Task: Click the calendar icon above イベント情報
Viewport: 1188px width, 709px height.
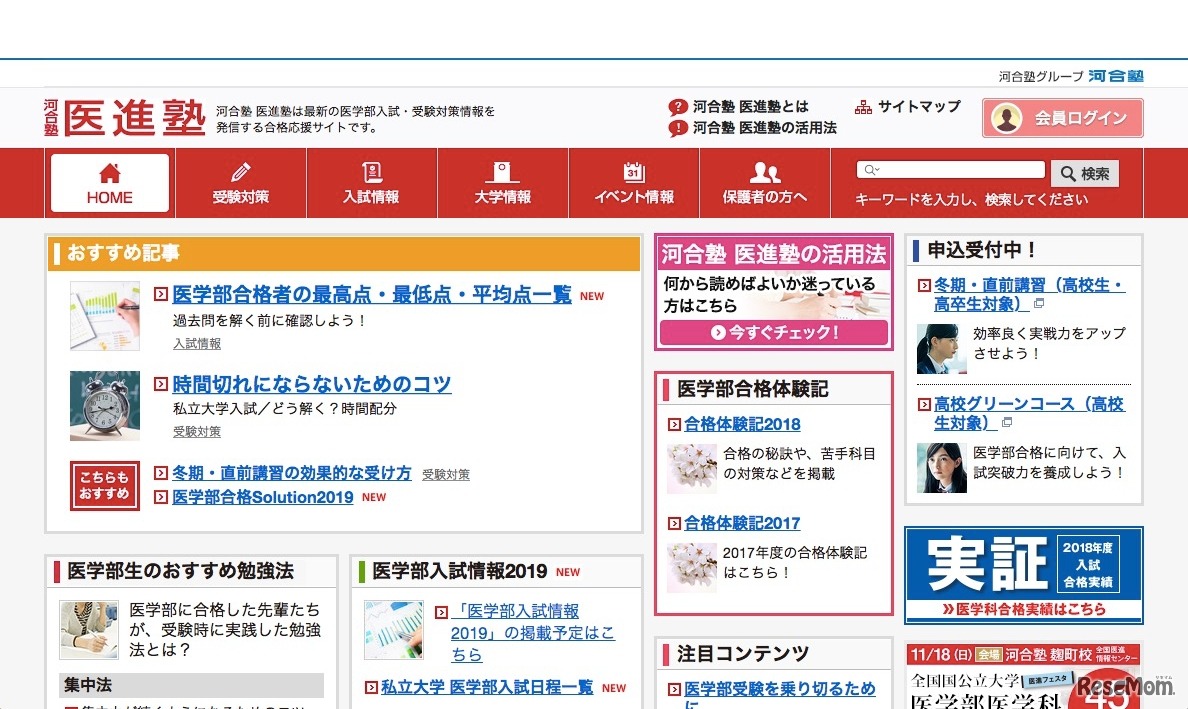Action: [633, 171]
